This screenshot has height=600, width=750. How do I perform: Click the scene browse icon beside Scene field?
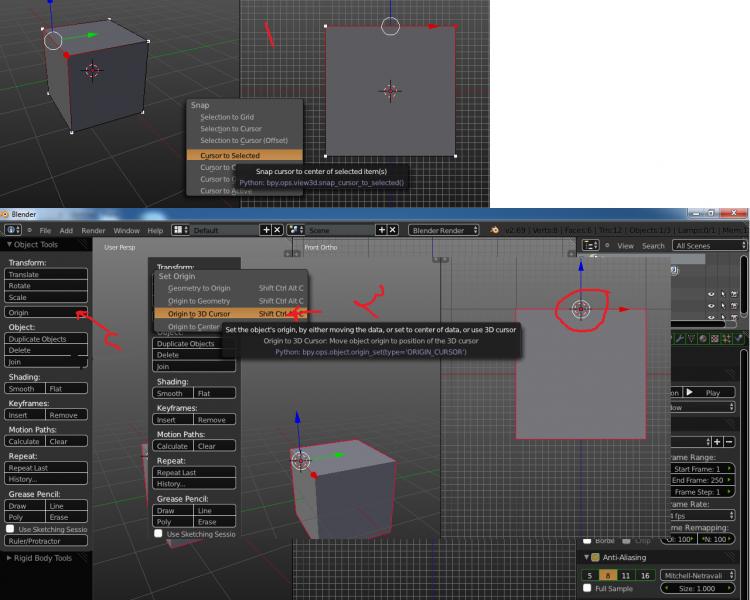(x=295, y=230)
